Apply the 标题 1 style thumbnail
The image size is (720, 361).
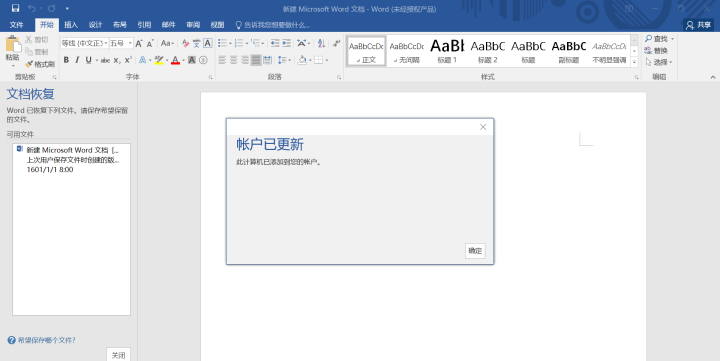pos(447,51)
